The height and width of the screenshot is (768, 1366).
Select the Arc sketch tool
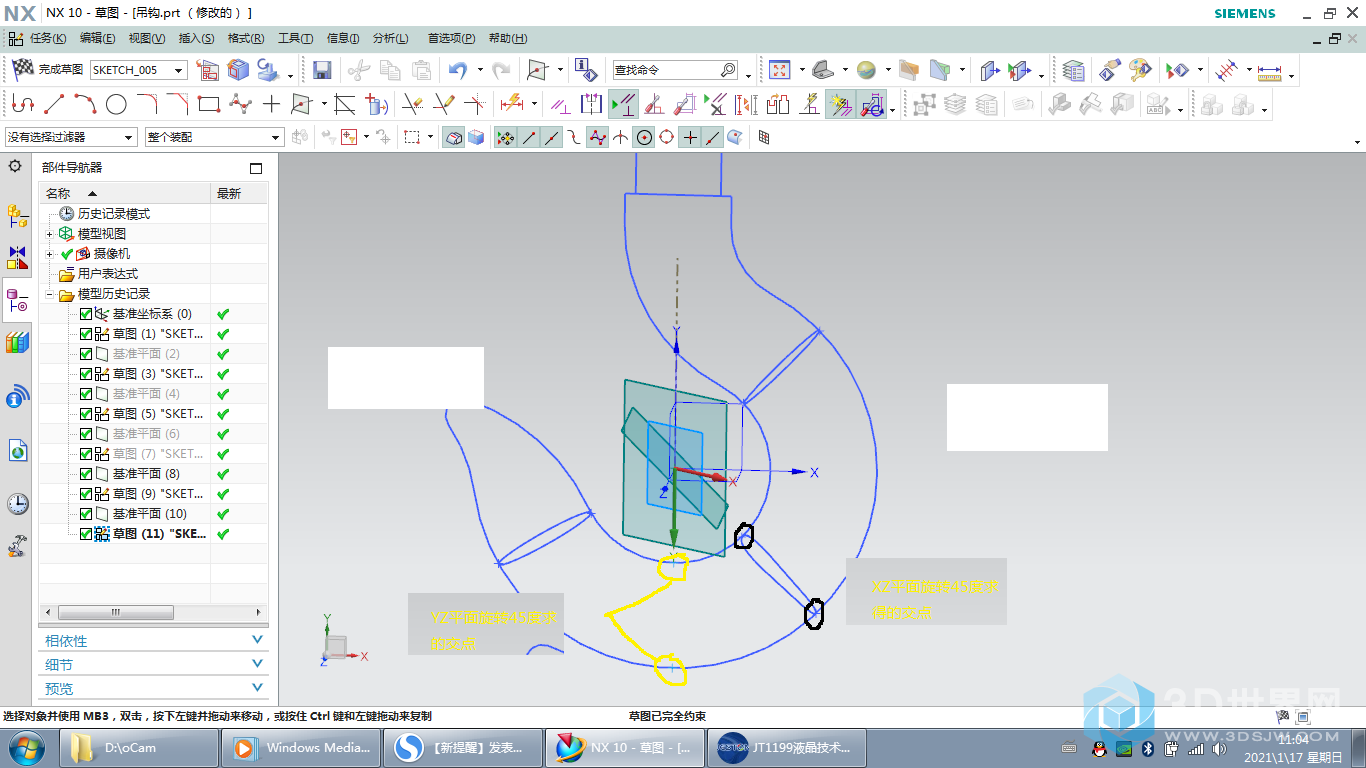tap(86, 103)
